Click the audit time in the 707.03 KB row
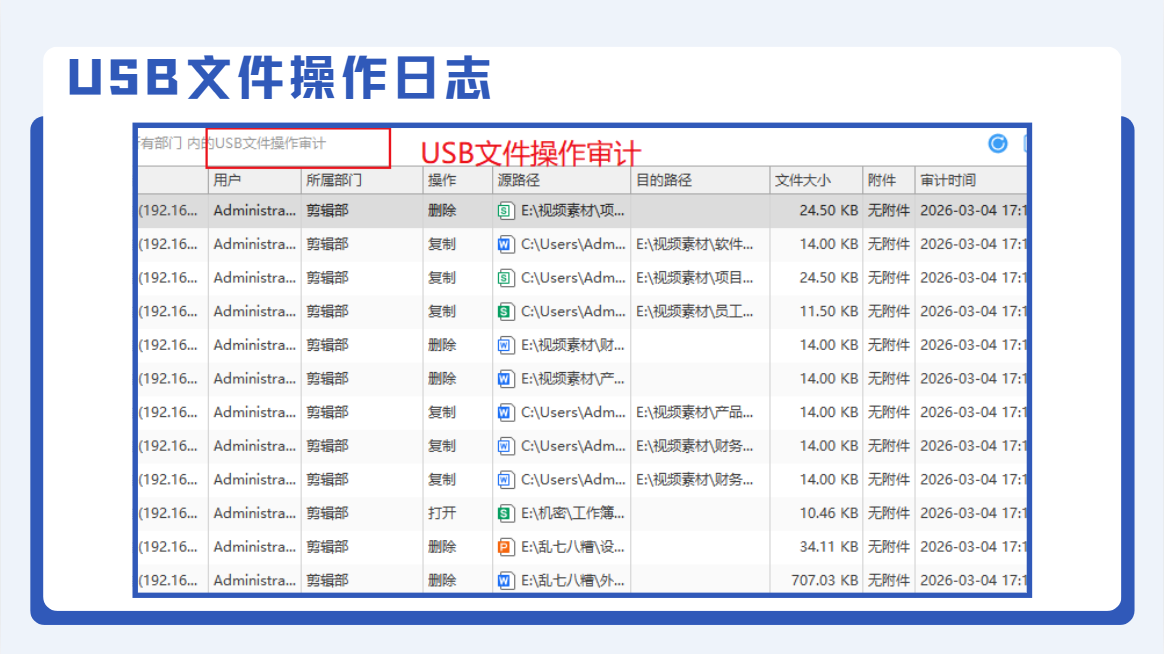Image resolution: width=1164 pixels, height=654 pixels. 973,581
